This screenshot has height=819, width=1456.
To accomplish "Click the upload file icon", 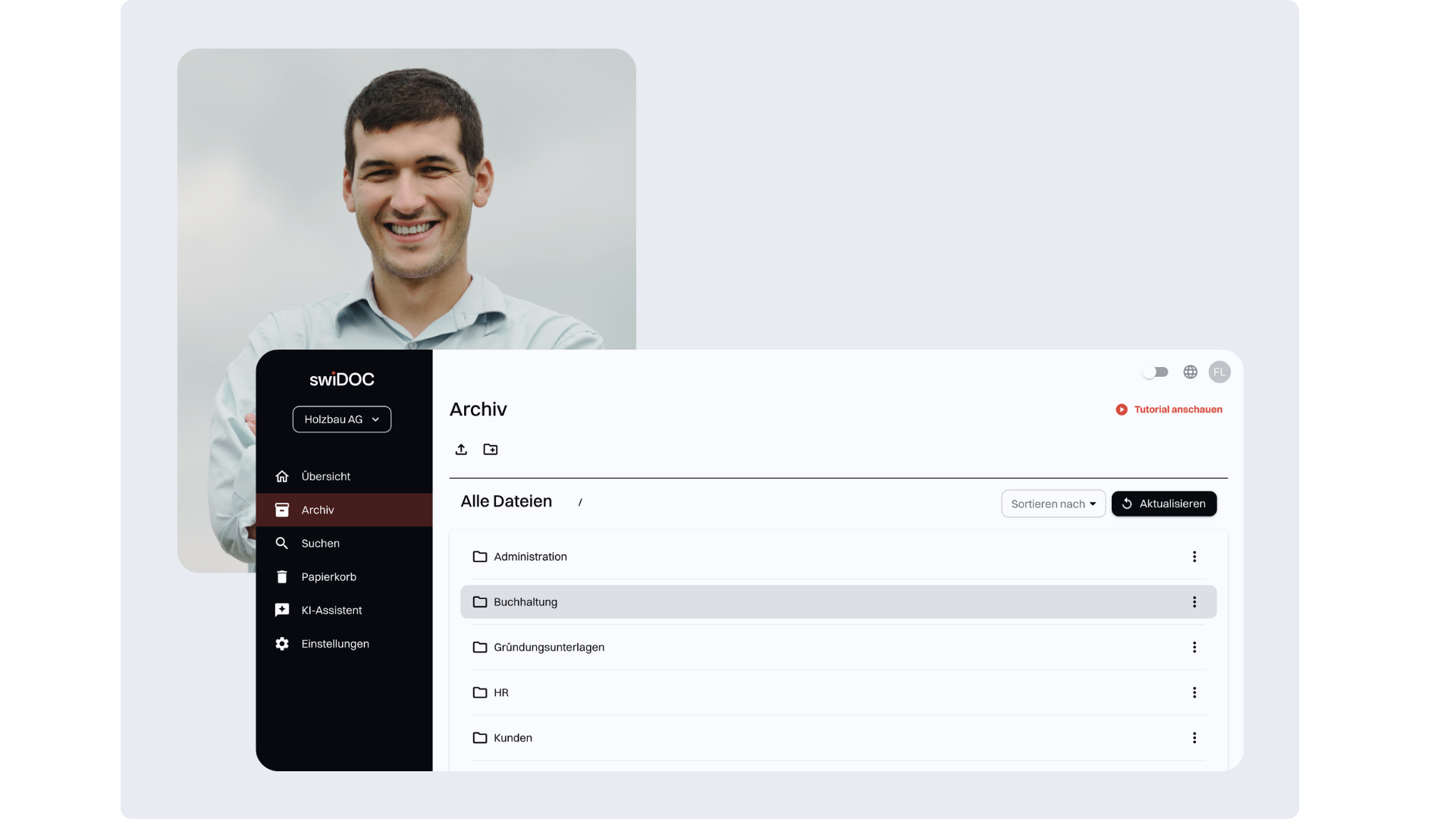I will click(x=461, y=450).
